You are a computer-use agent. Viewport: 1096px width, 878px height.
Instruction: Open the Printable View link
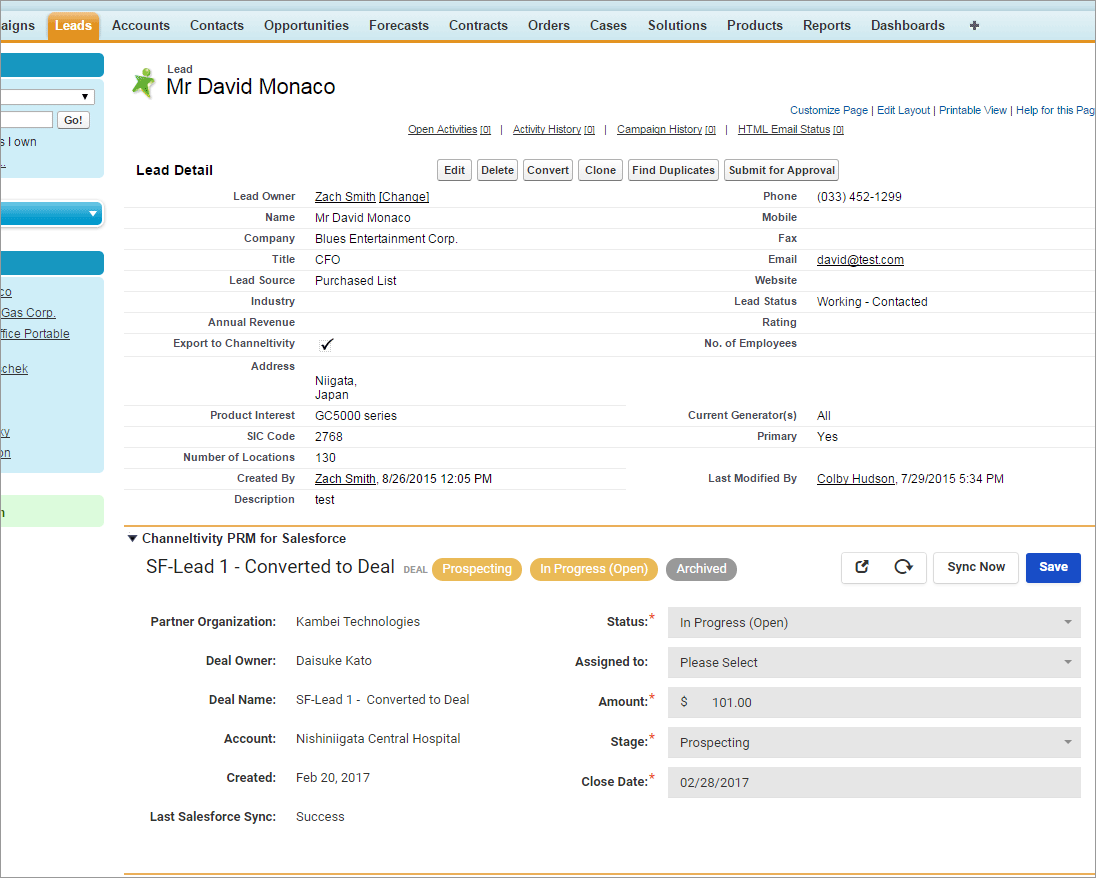tap(972, 110)
